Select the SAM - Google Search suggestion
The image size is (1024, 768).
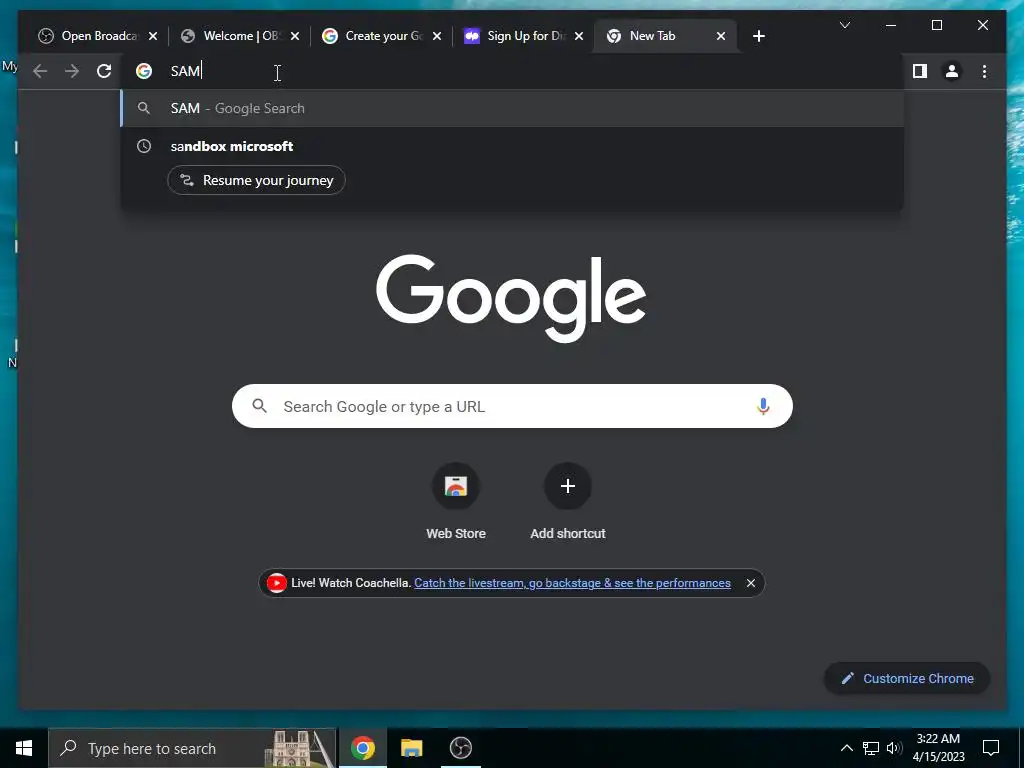pos(513,108)
